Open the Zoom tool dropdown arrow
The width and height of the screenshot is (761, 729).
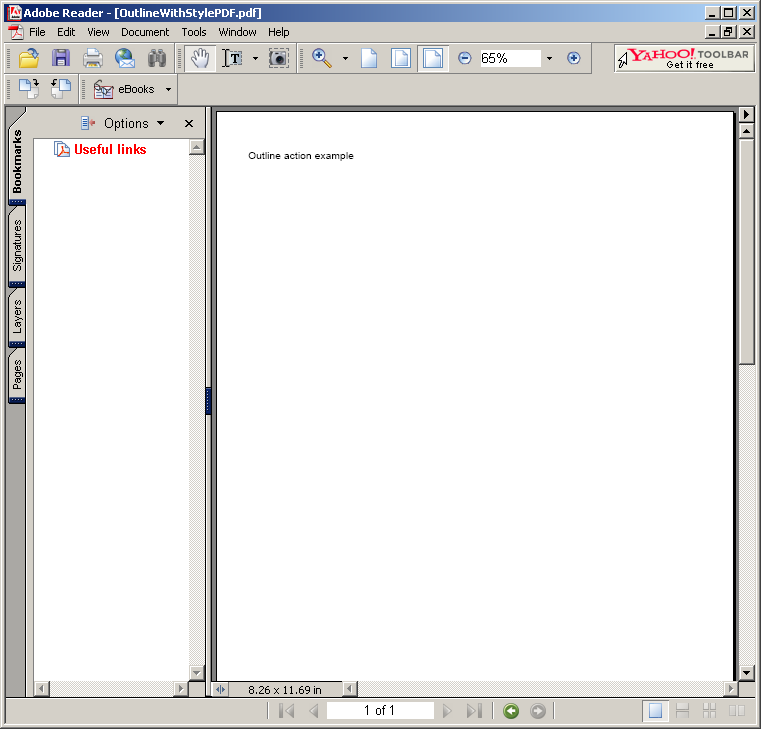(x=345, y=58)
